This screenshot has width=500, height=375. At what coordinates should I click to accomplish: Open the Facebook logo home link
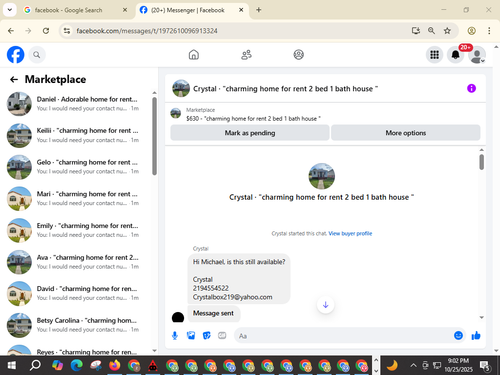[15, 55]
